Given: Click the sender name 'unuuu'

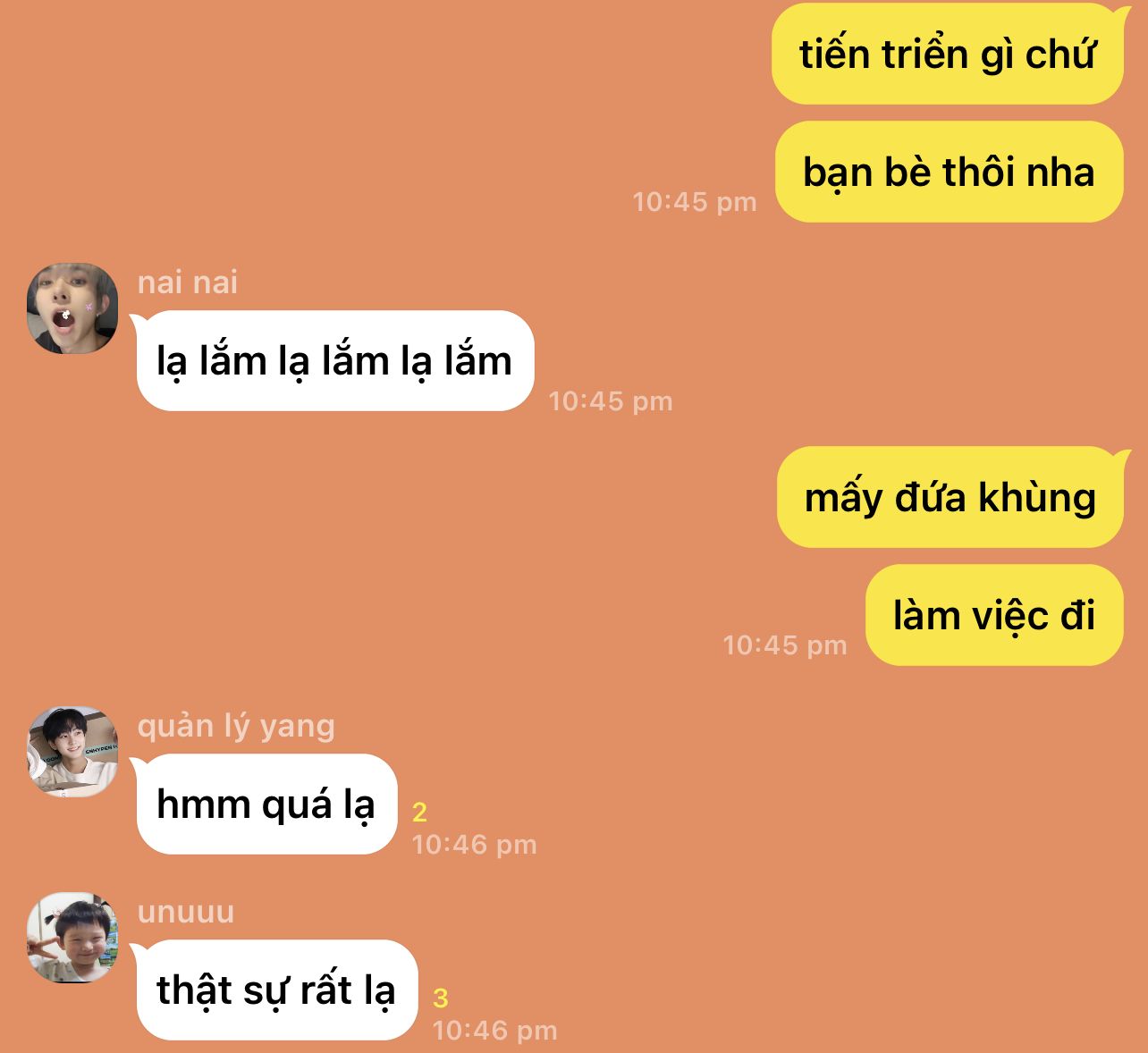Looking at the screenshot, I should coord(186,913).
